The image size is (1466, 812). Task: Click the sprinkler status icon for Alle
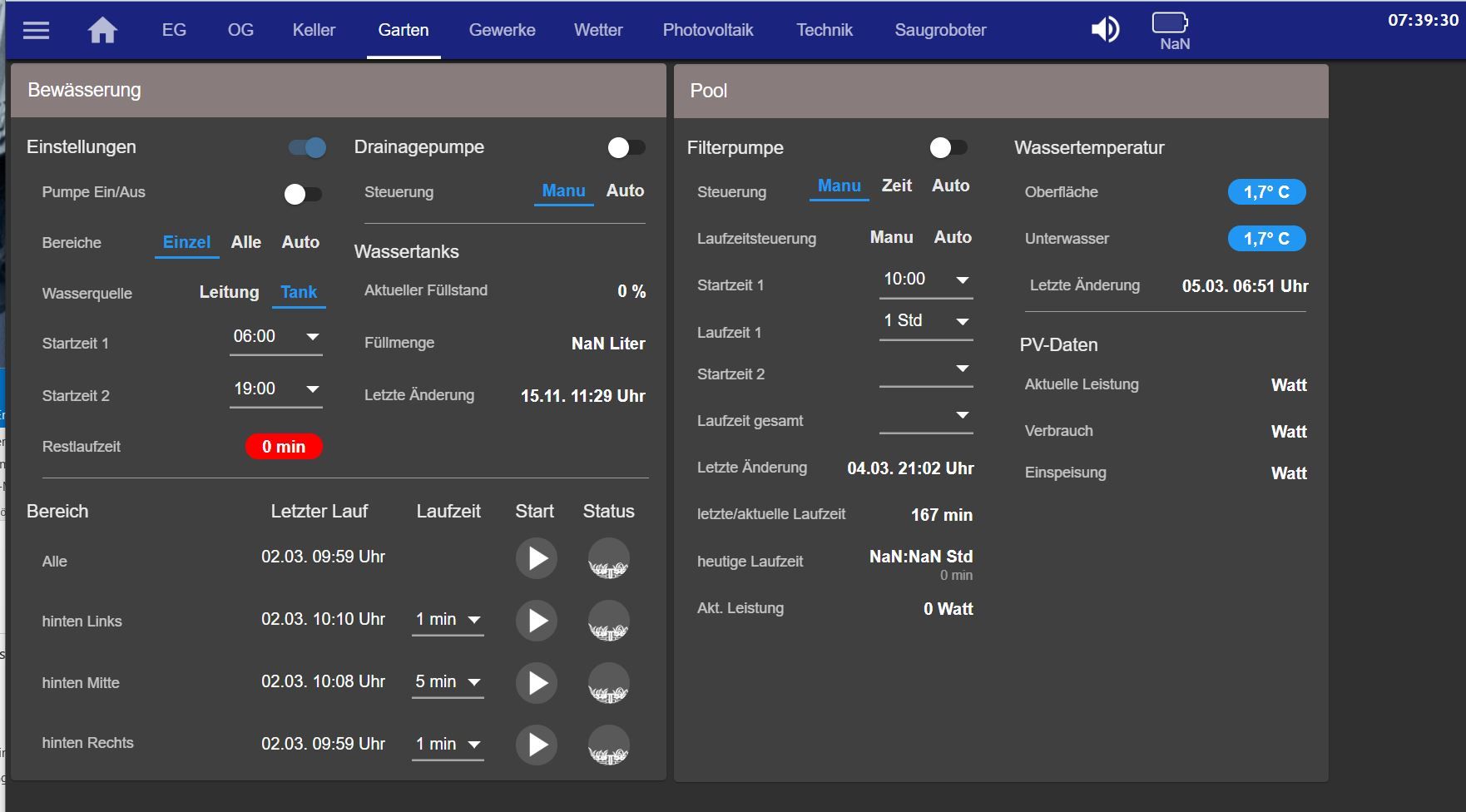pos(609,558)
